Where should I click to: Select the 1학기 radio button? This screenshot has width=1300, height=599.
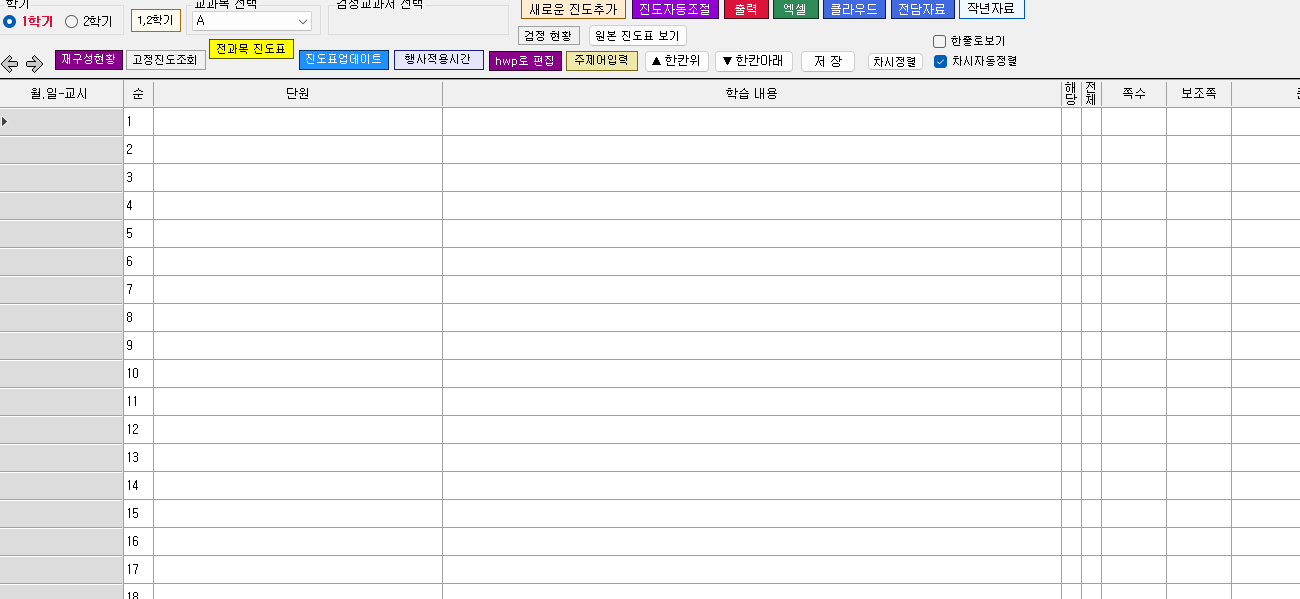click(x=10, y=21)
